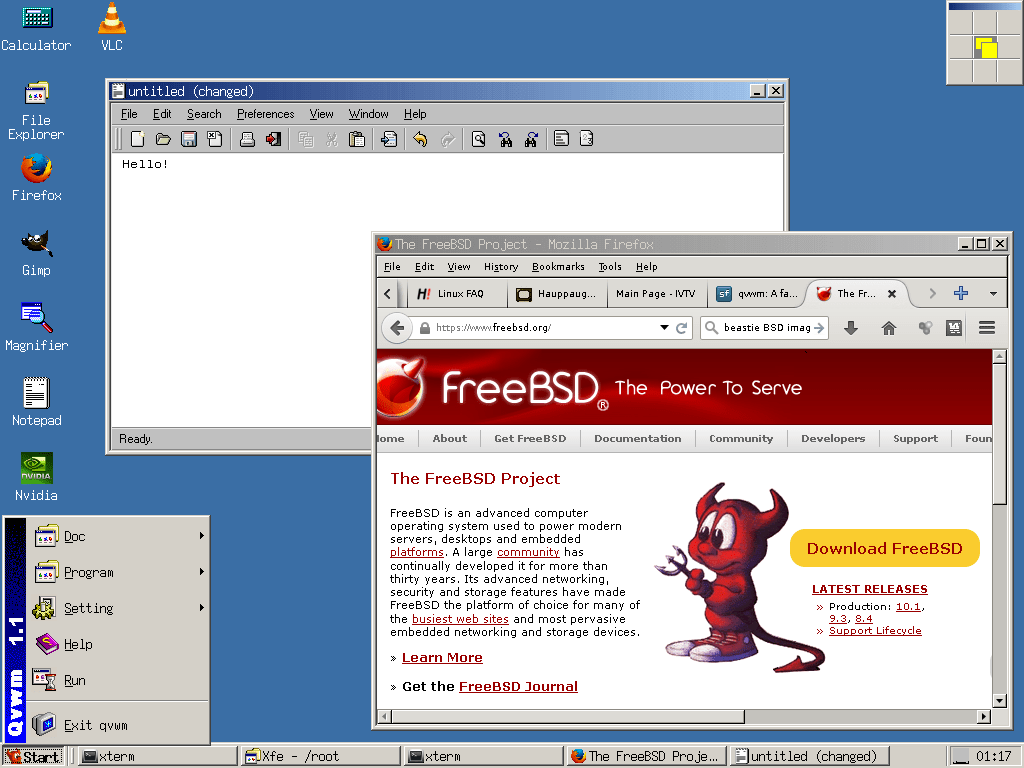This screenshot has height=768, width=1024.
Task: Quit the editor using the red-arrow door icon
Action: (273, 139)
